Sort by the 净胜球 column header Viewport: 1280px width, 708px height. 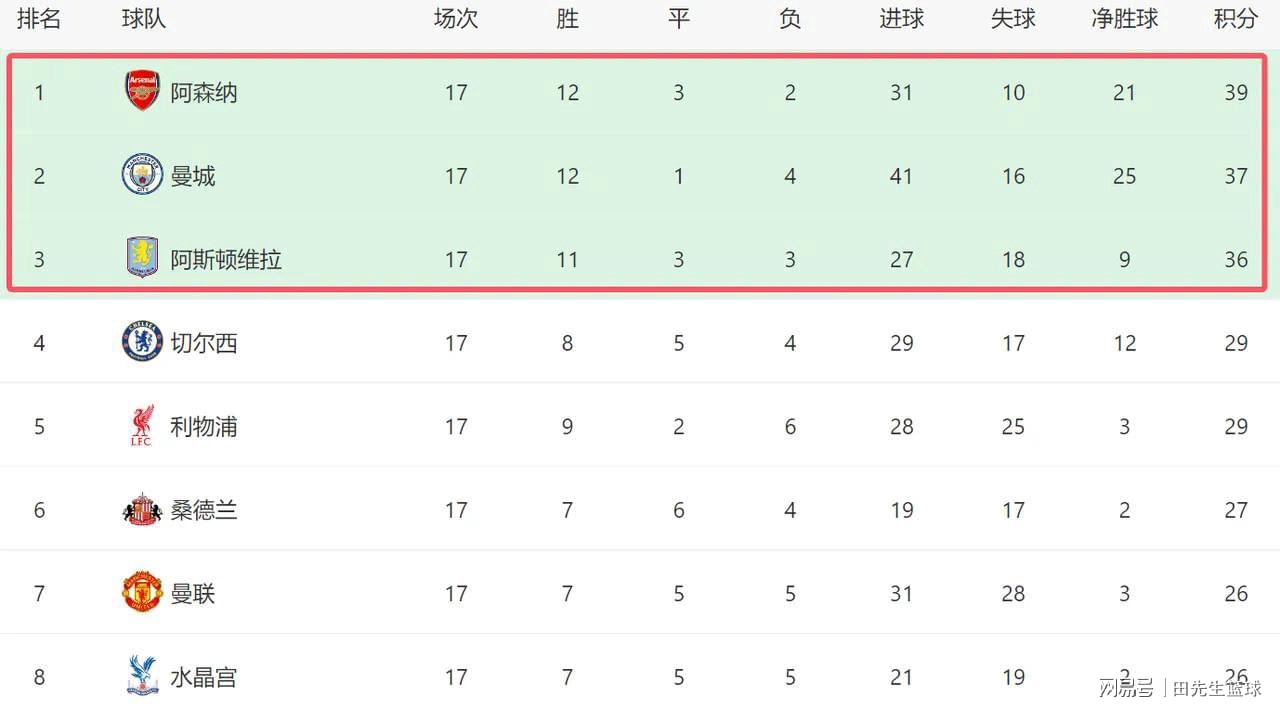point(1124,18)
